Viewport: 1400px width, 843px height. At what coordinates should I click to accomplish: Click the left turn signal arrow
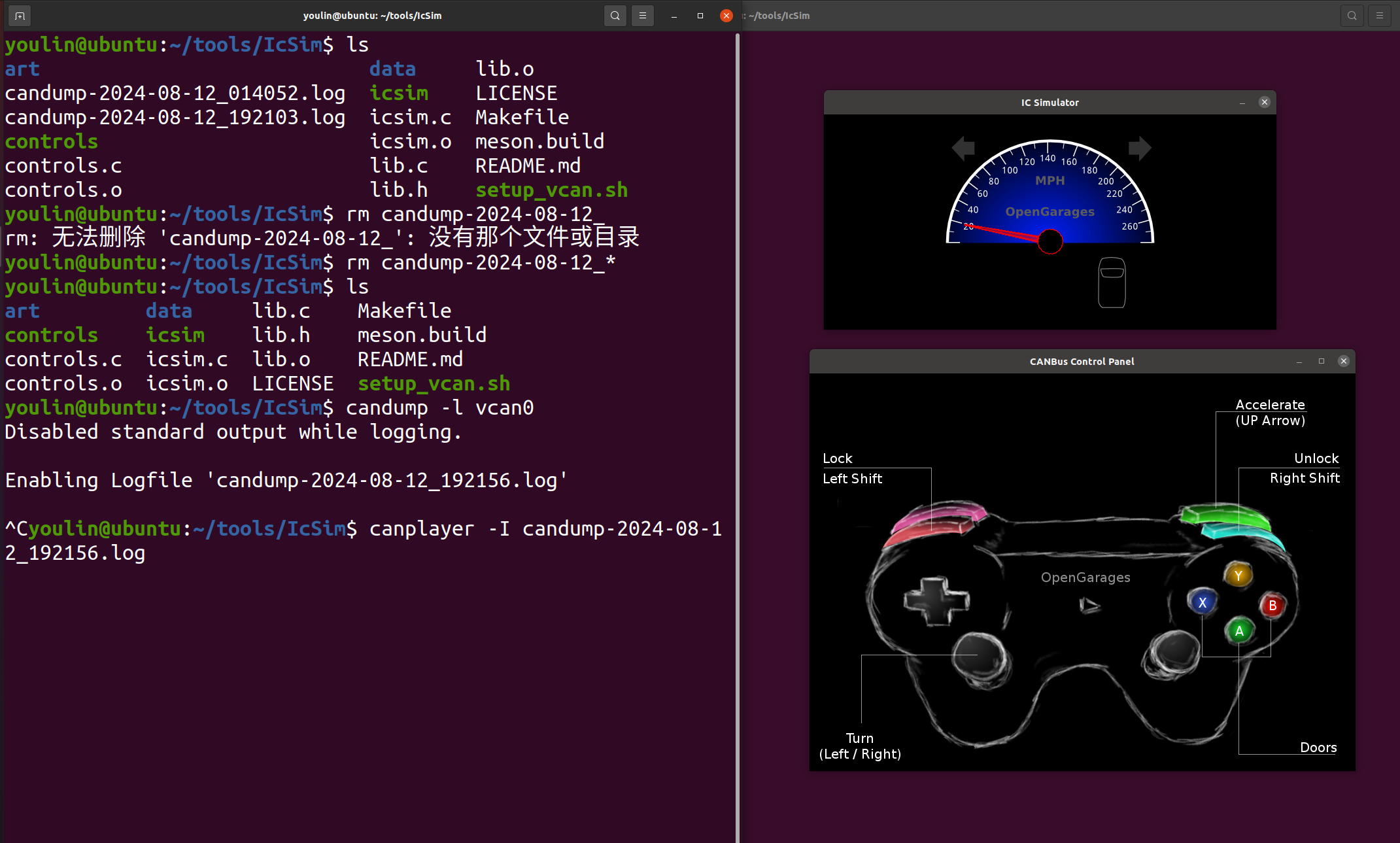963,148
